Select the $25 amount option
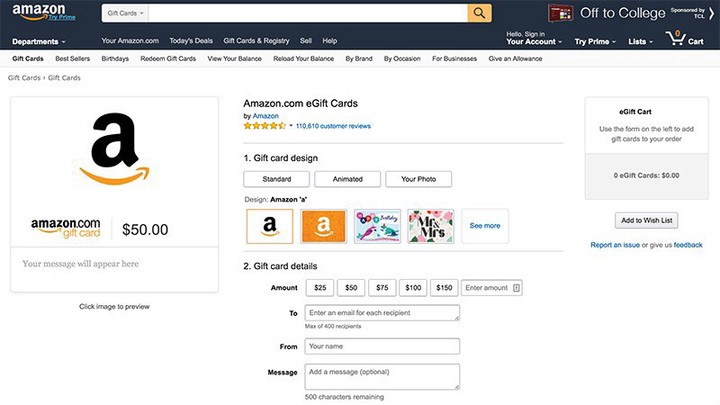Image resolution: width=720 pixels, height=405 pixels. click(320, 288)
